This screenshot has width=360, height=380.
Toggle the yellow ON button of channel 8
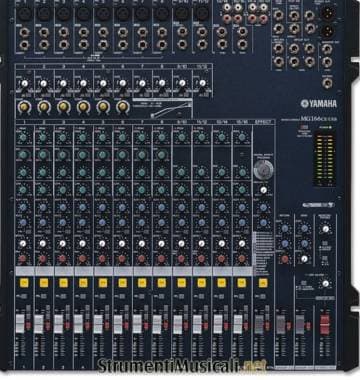[162, 283]
